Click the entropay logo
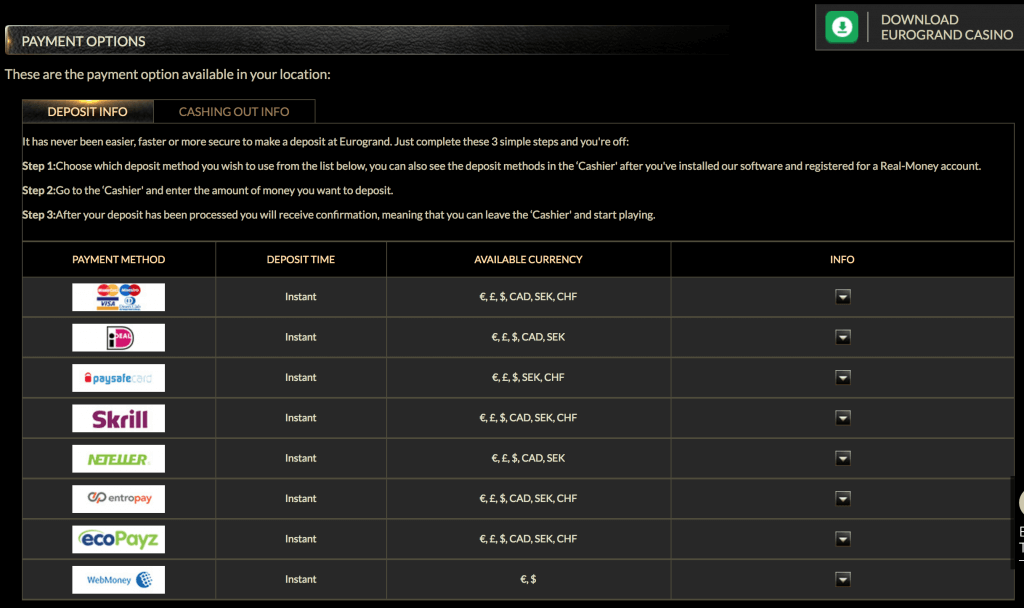The height and width of the screenshot is (608, 1024). (x=118, y=498)
